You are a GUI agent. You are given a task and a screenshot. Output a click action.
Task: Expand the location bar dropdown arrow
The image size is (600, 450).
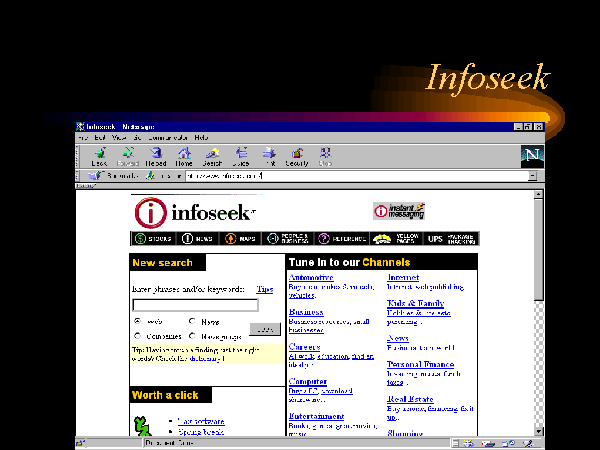click(x=532, y=175)
